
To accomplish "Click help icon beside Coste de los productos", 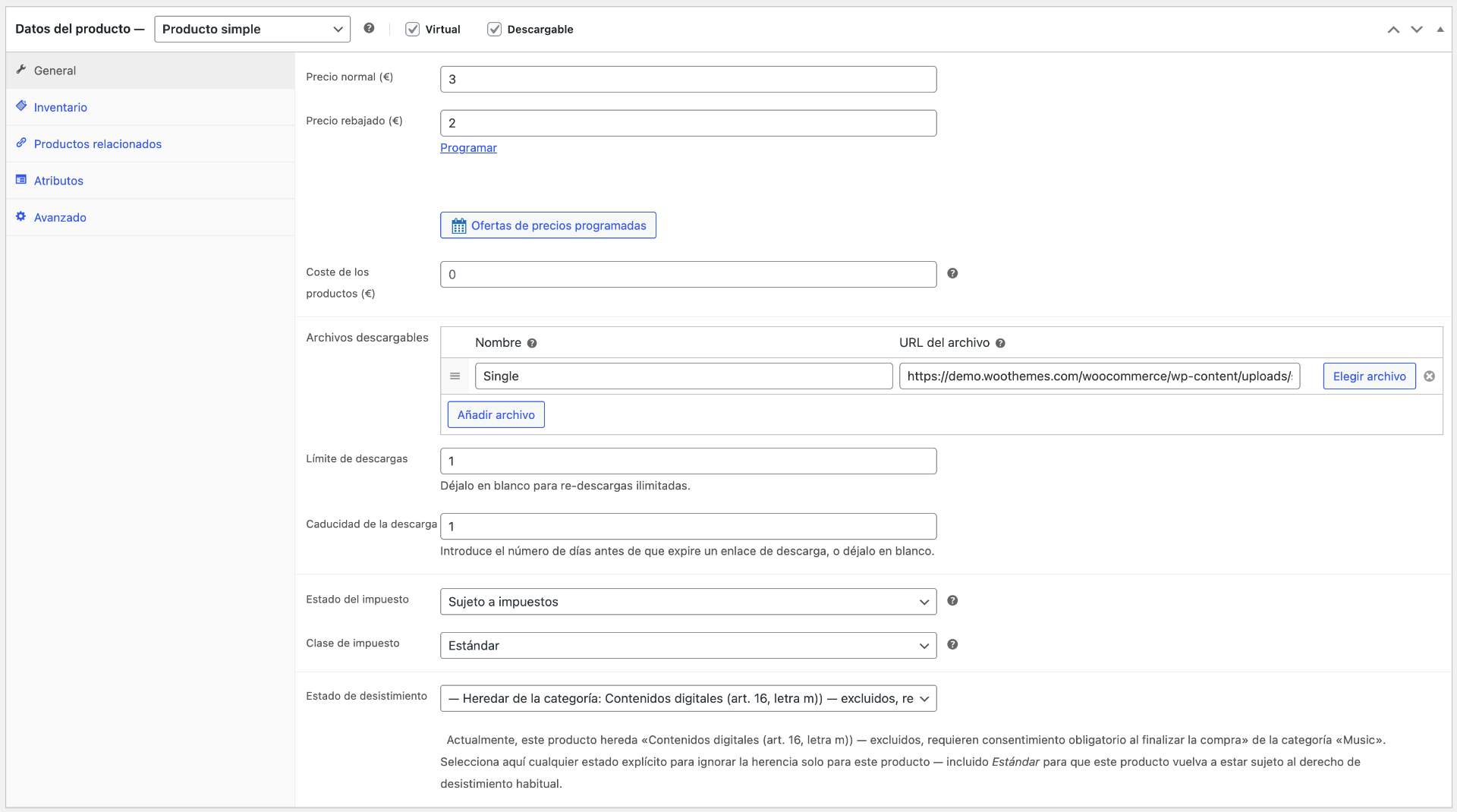I will click(952, 273).
